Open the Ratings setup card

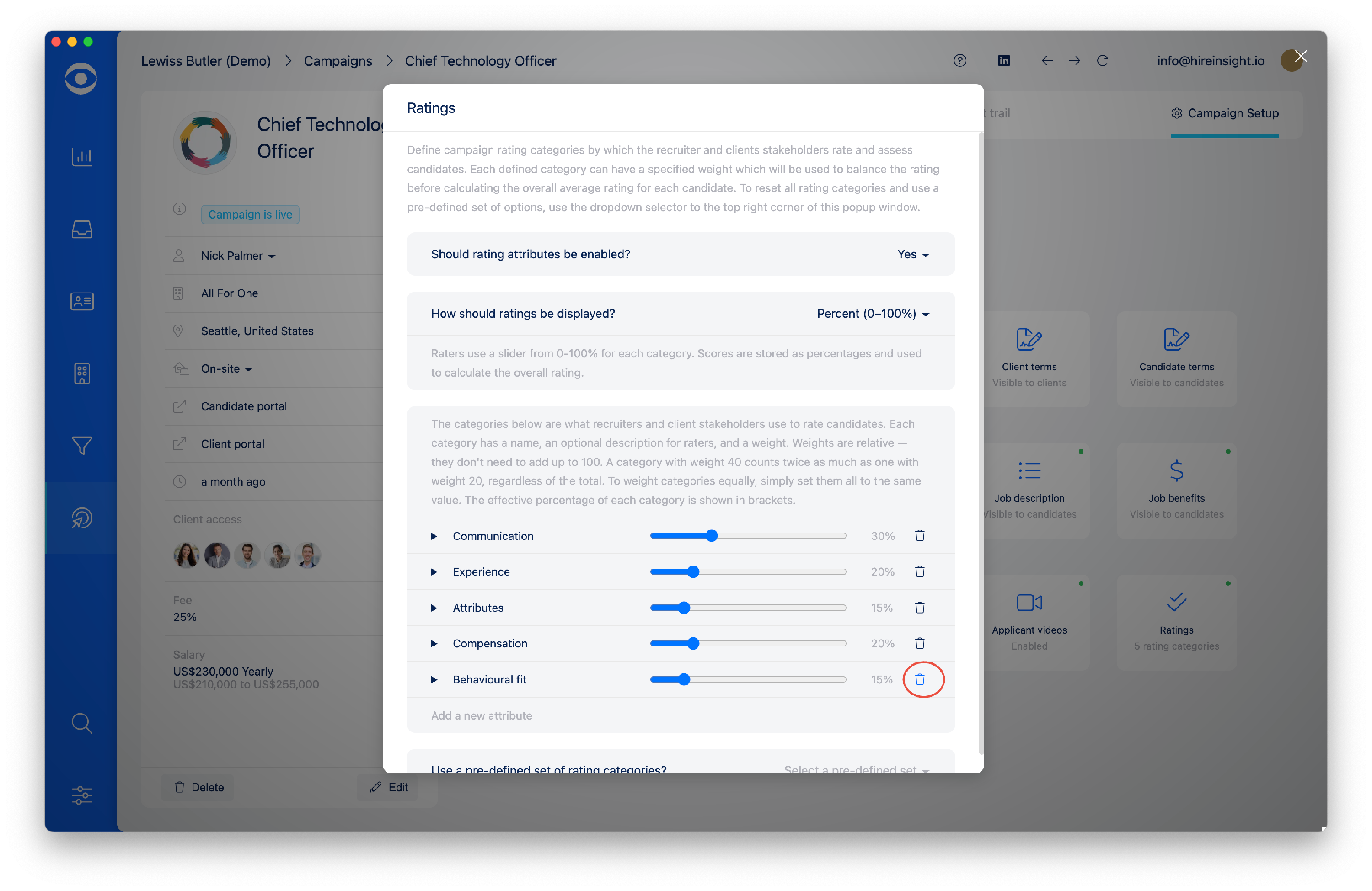click(1176, 623)
